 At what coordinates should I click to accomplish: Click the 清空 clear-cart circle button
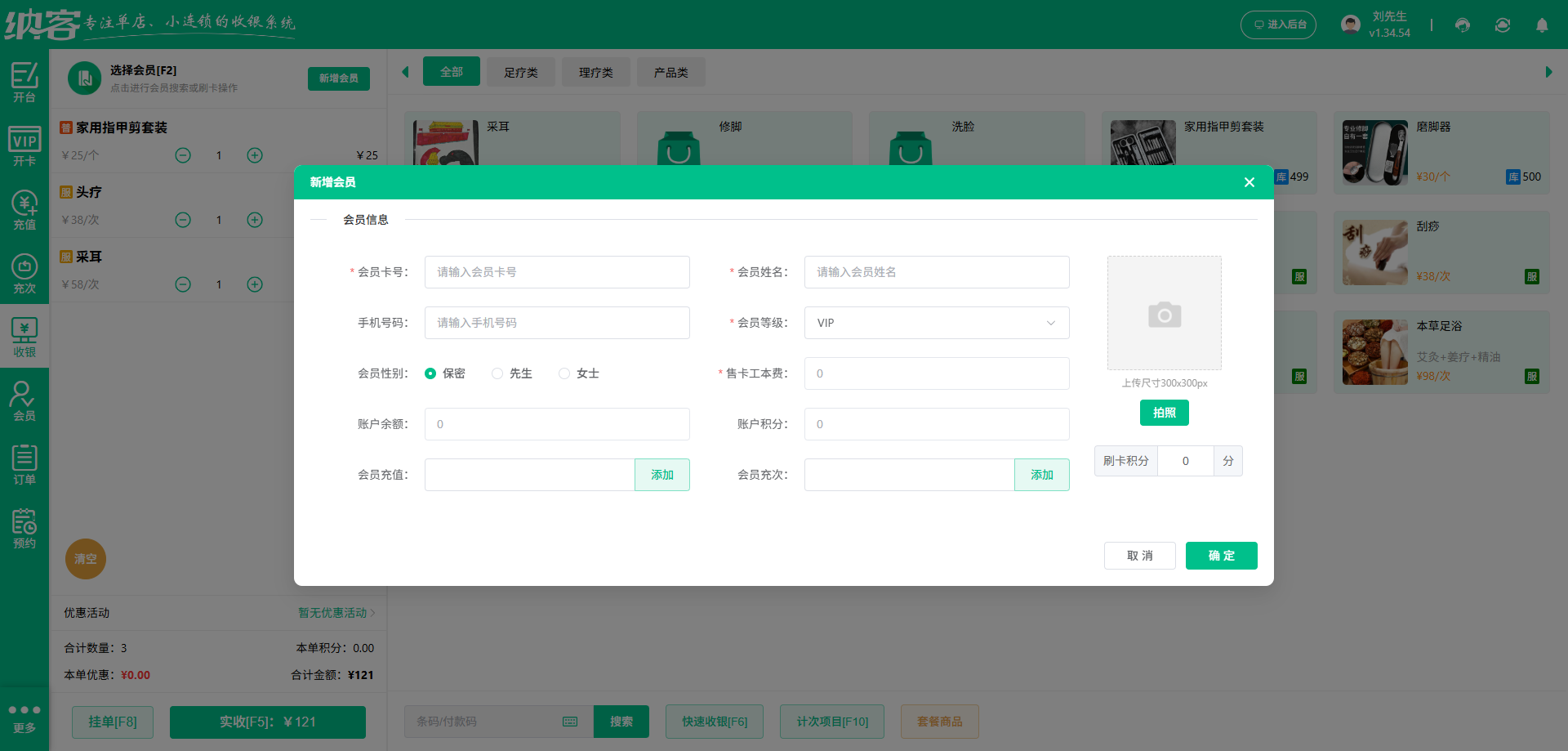click(85, 559)
